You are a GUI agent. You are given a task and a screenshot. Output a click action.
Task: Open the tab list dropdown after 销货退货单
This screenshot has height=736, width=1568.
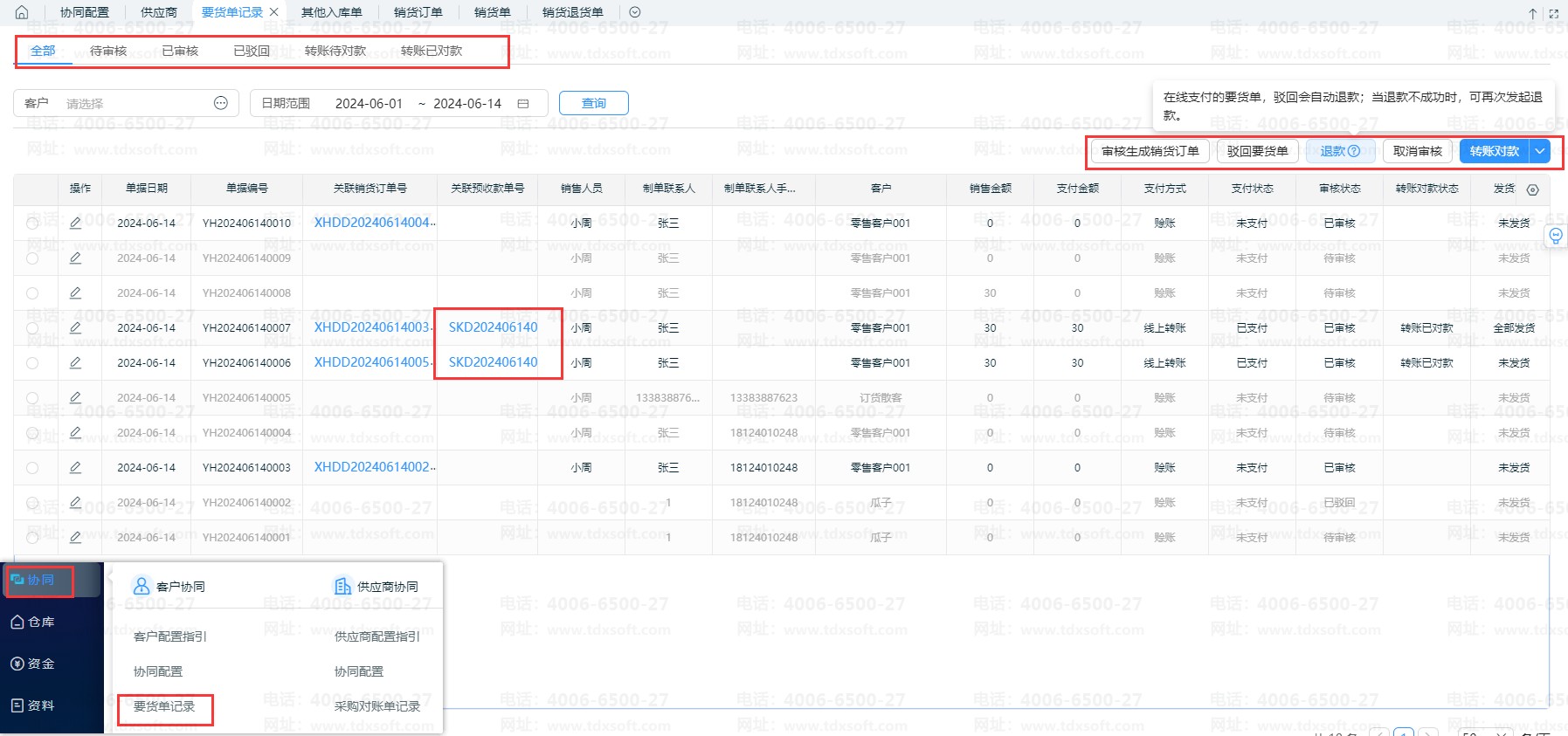click(x=635, y=12)
